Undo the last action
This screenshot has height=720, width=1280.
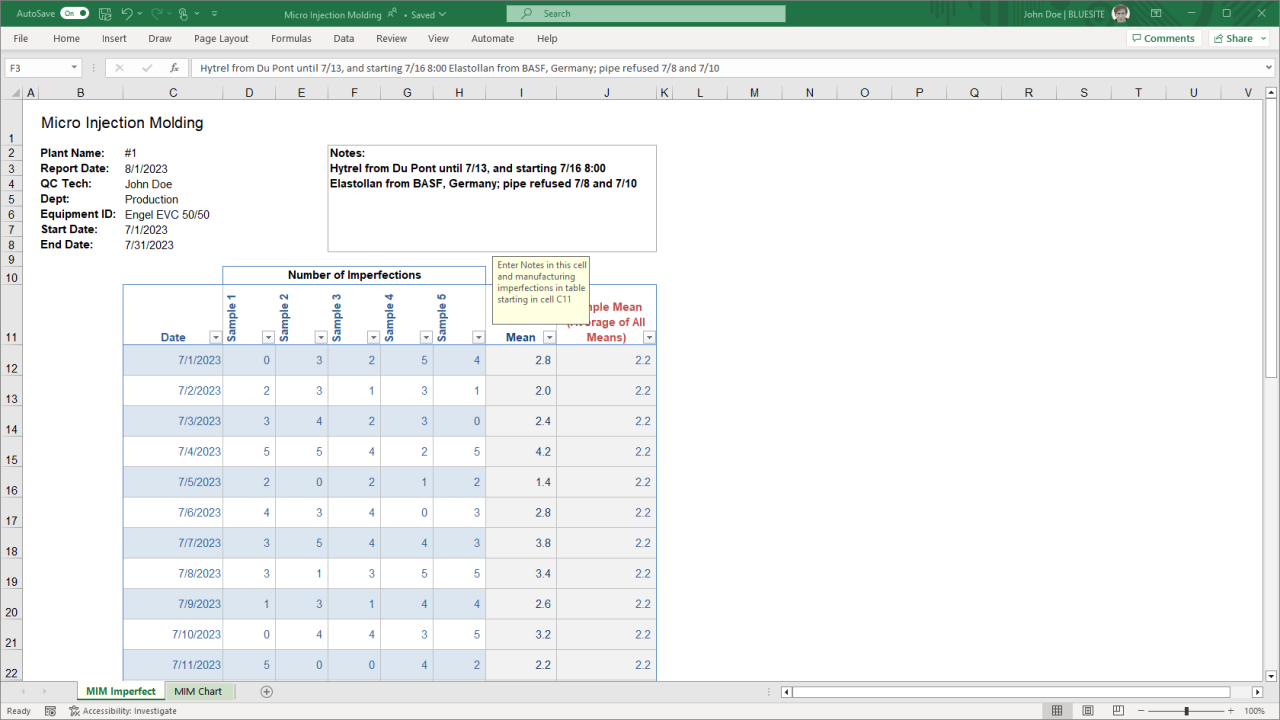pos(127,14)
